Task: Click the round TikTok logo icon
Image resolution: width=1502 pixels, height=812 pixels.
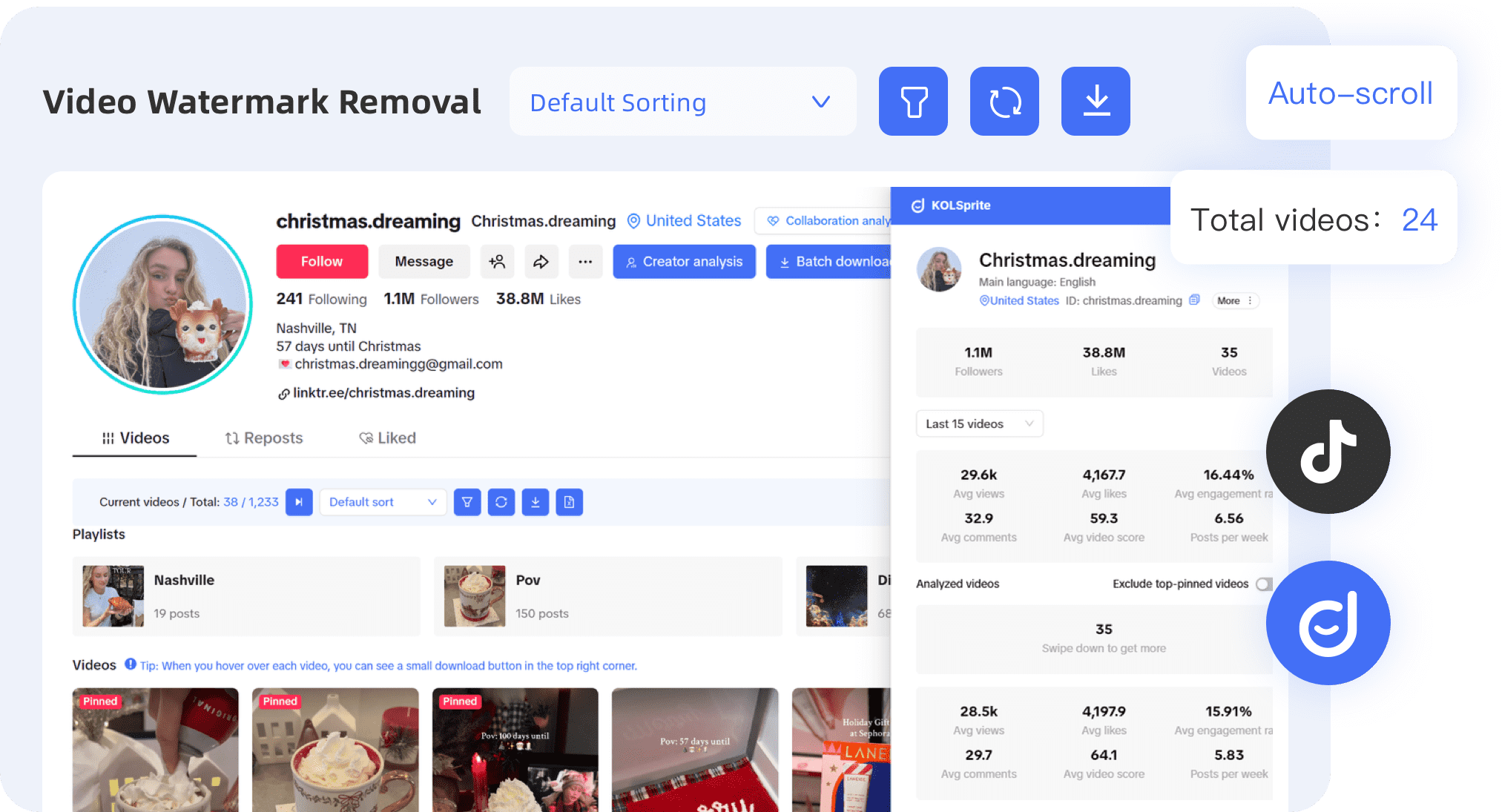Action: (x=1328, y=452)
